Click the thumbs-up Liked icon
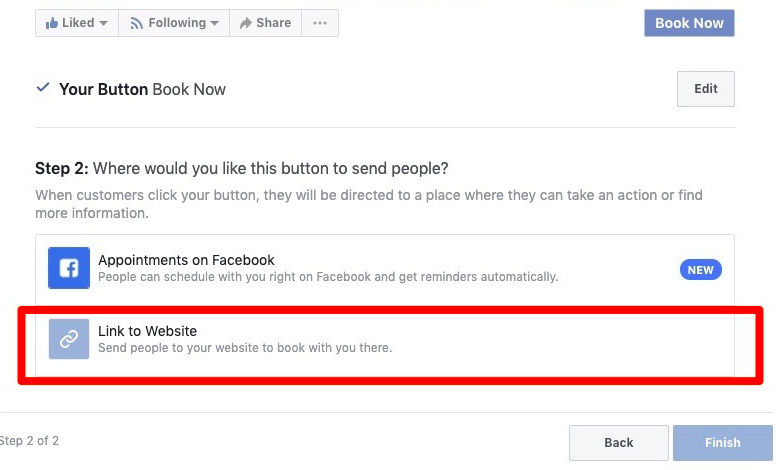 click(x=51, y=23)
